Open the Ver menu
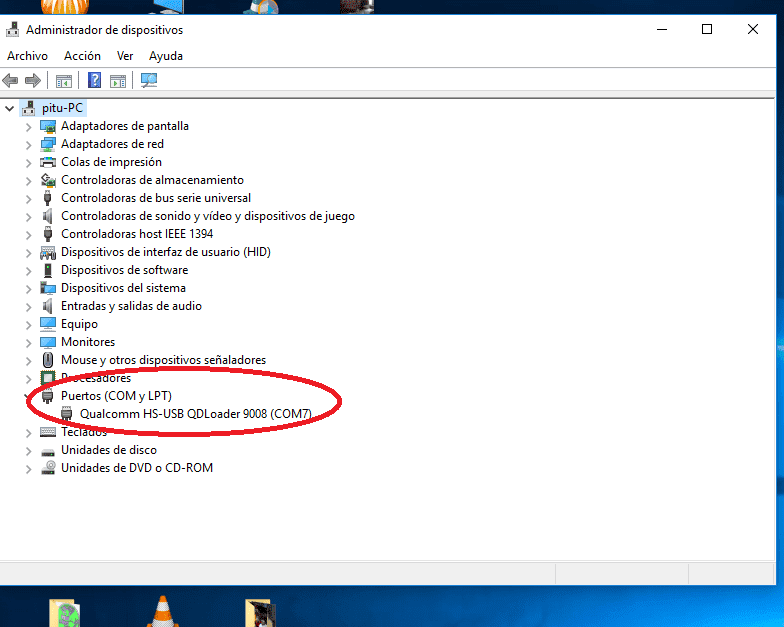Viewport: 784px width, 627px height. tap(125, 56)
